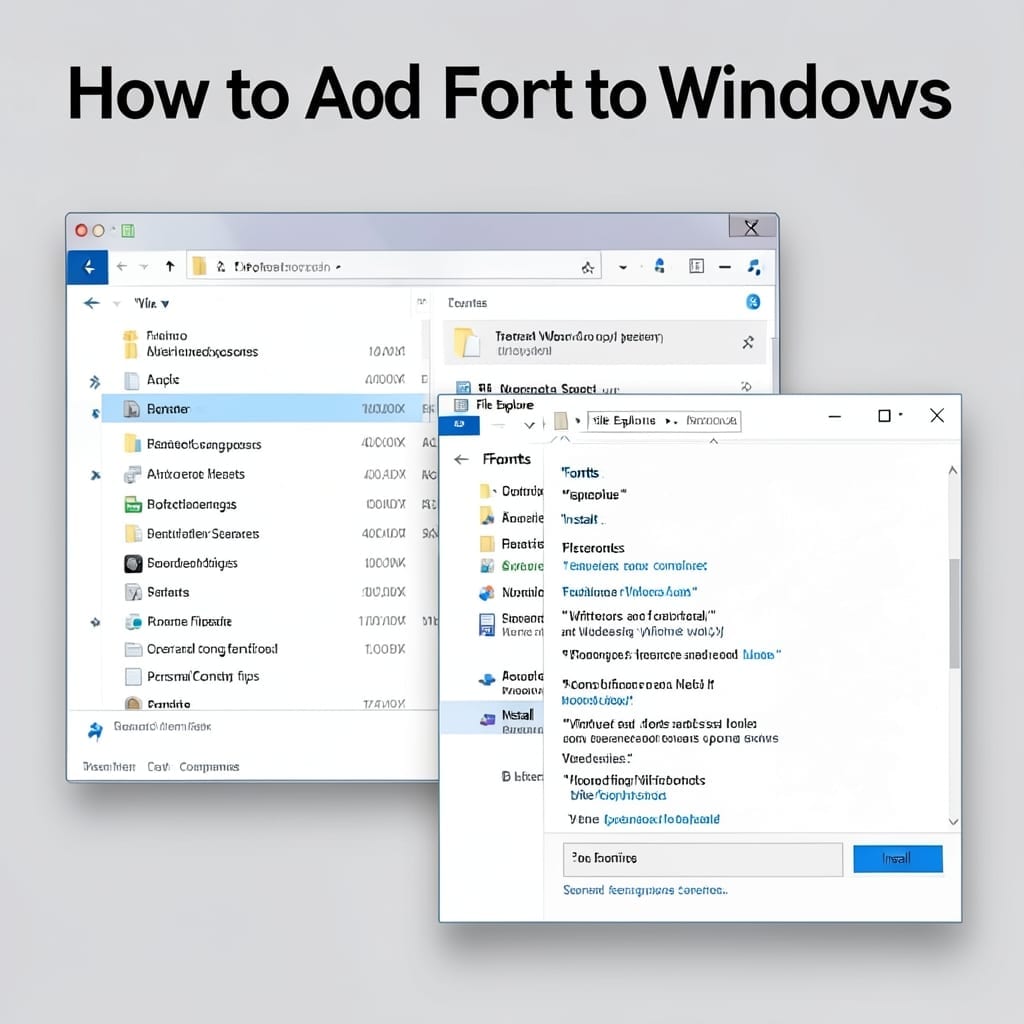Open the blue link under Fleteronlss heading

635,566
